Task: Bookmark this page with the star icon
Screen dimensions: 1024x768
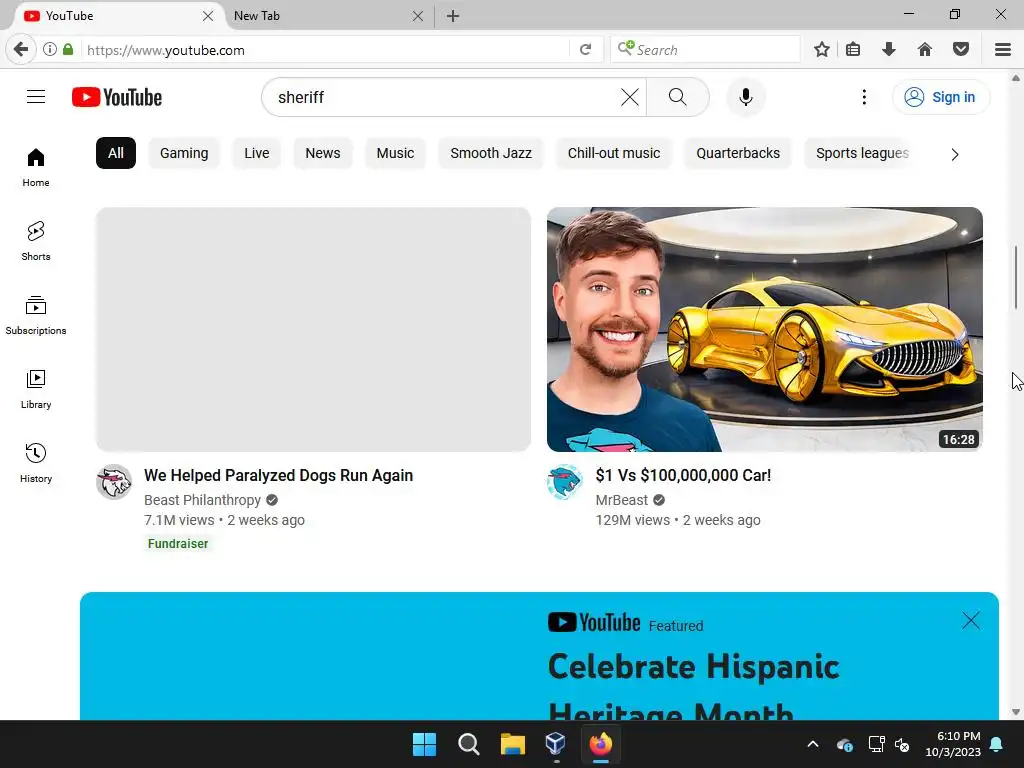Action: click(x=822, y=50)
